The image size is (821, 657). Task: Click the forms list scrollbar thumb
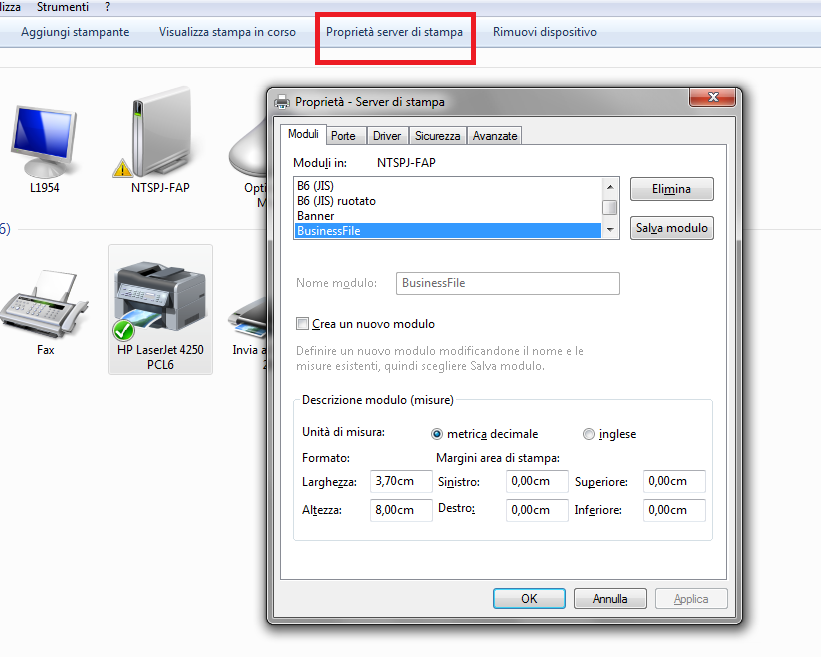click(x=609, y=208)
